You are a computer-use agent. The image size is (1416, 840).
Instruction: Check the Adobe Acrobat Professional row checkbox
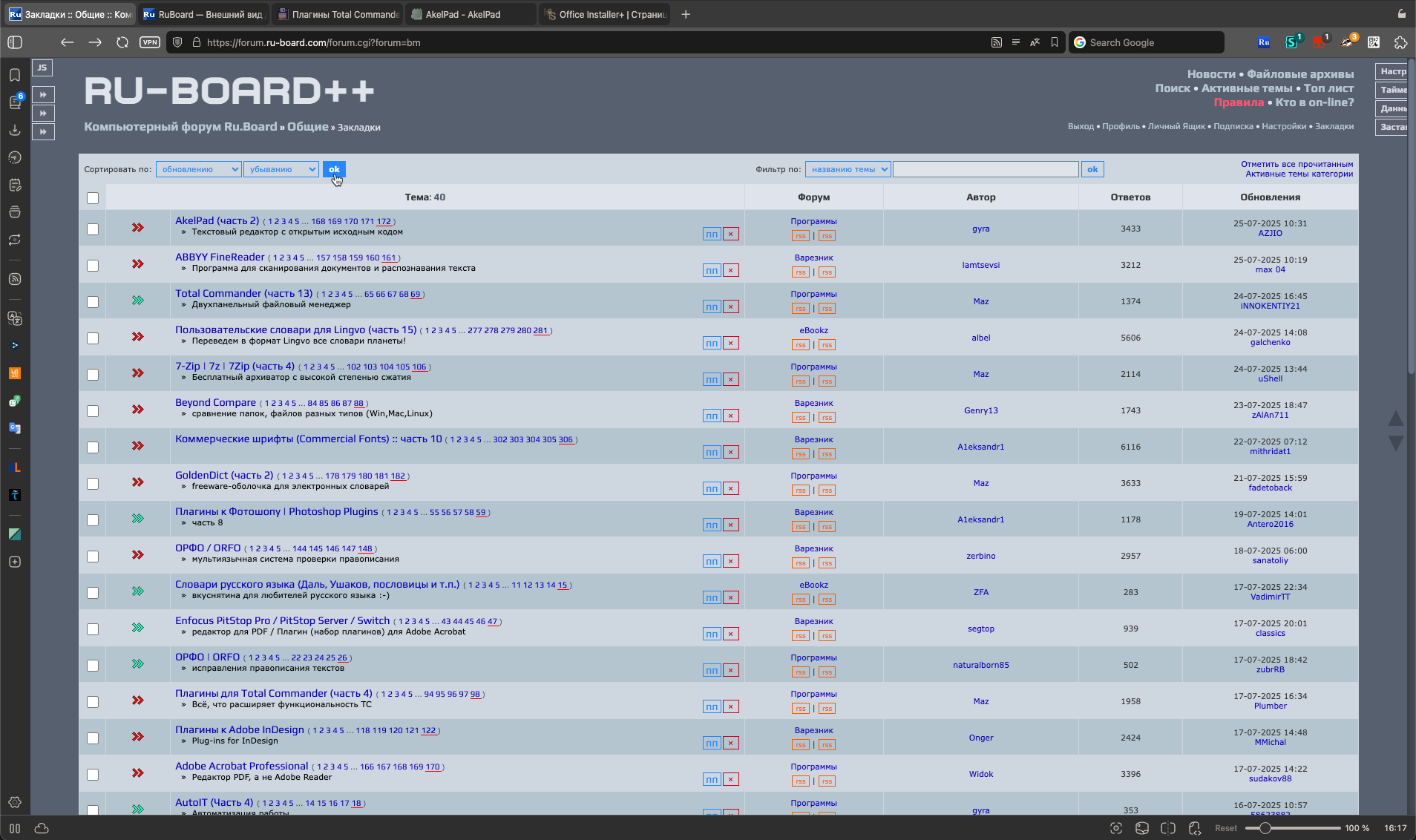pyautogui.click(x=93, y=775)
